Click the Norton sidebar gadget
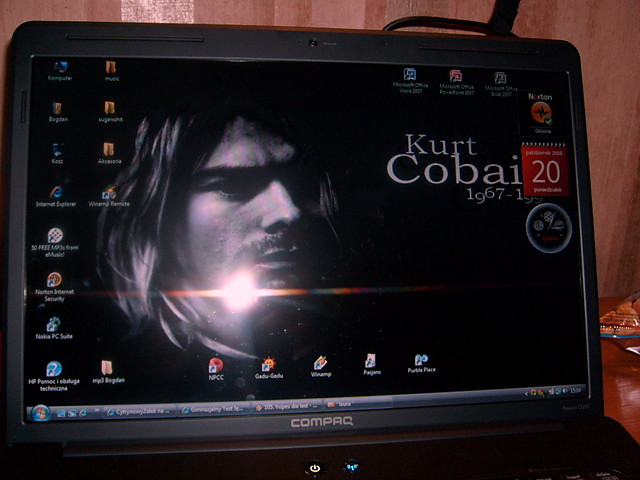The width and height of the screenshot is (640, 480). (x=540, y=113)
